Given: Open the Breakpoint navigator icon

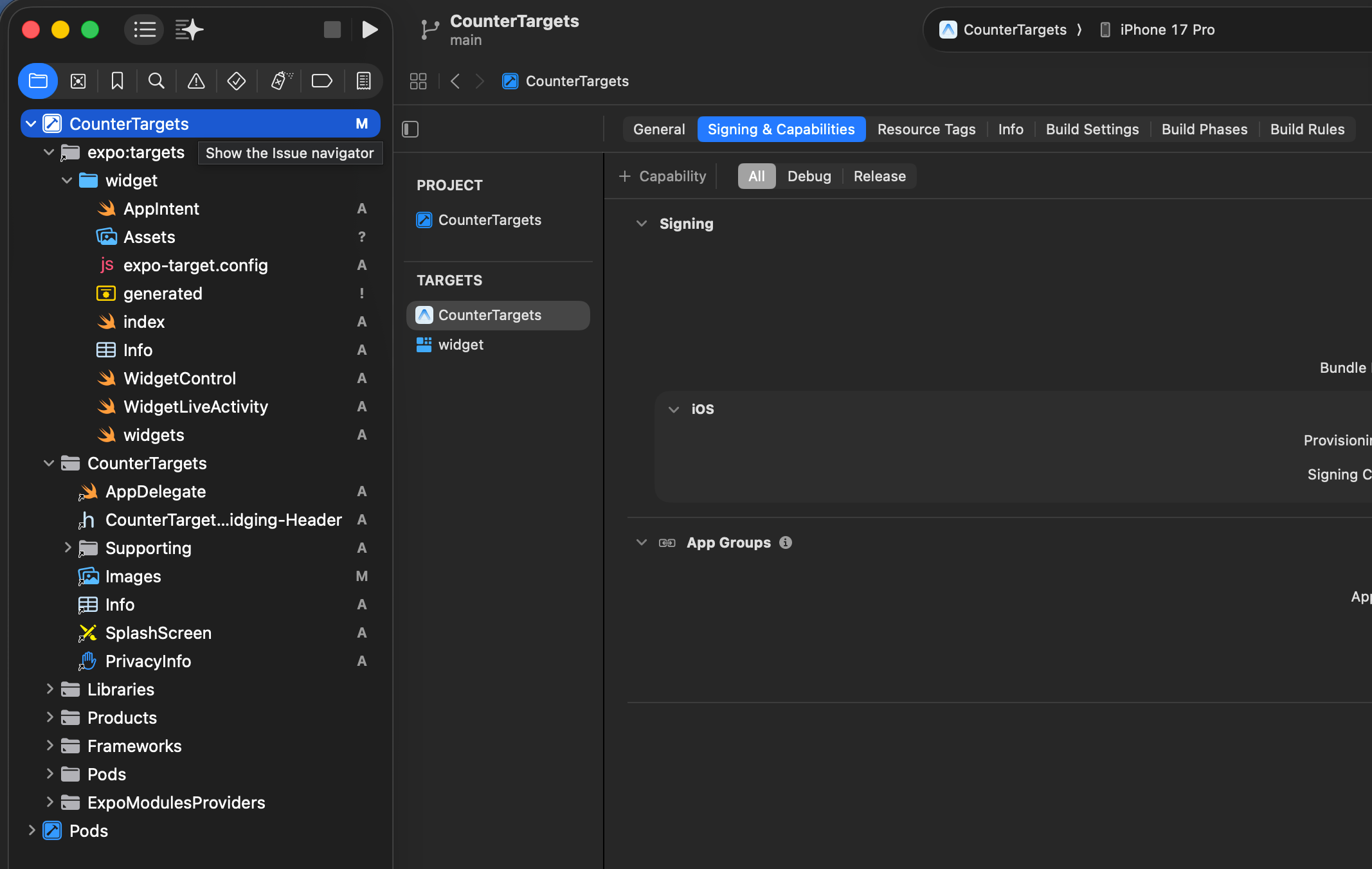Looking at the screenshot, I should click(321, 81).
